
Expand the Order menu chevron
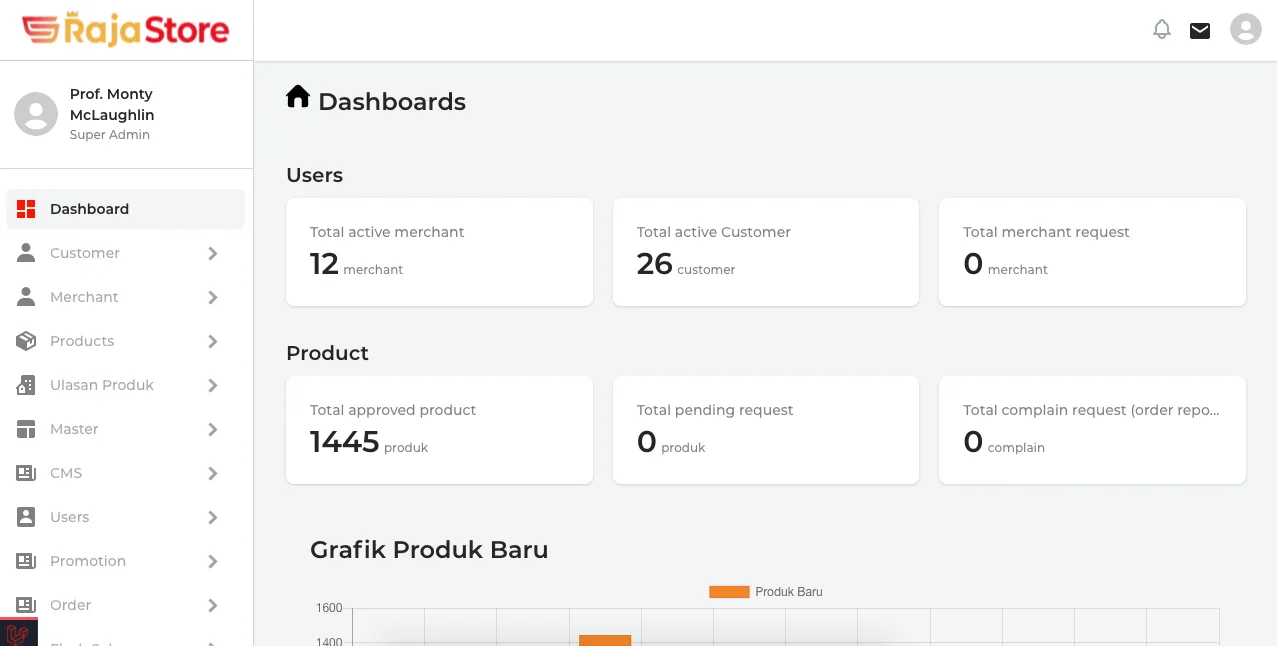click(213, 605)
